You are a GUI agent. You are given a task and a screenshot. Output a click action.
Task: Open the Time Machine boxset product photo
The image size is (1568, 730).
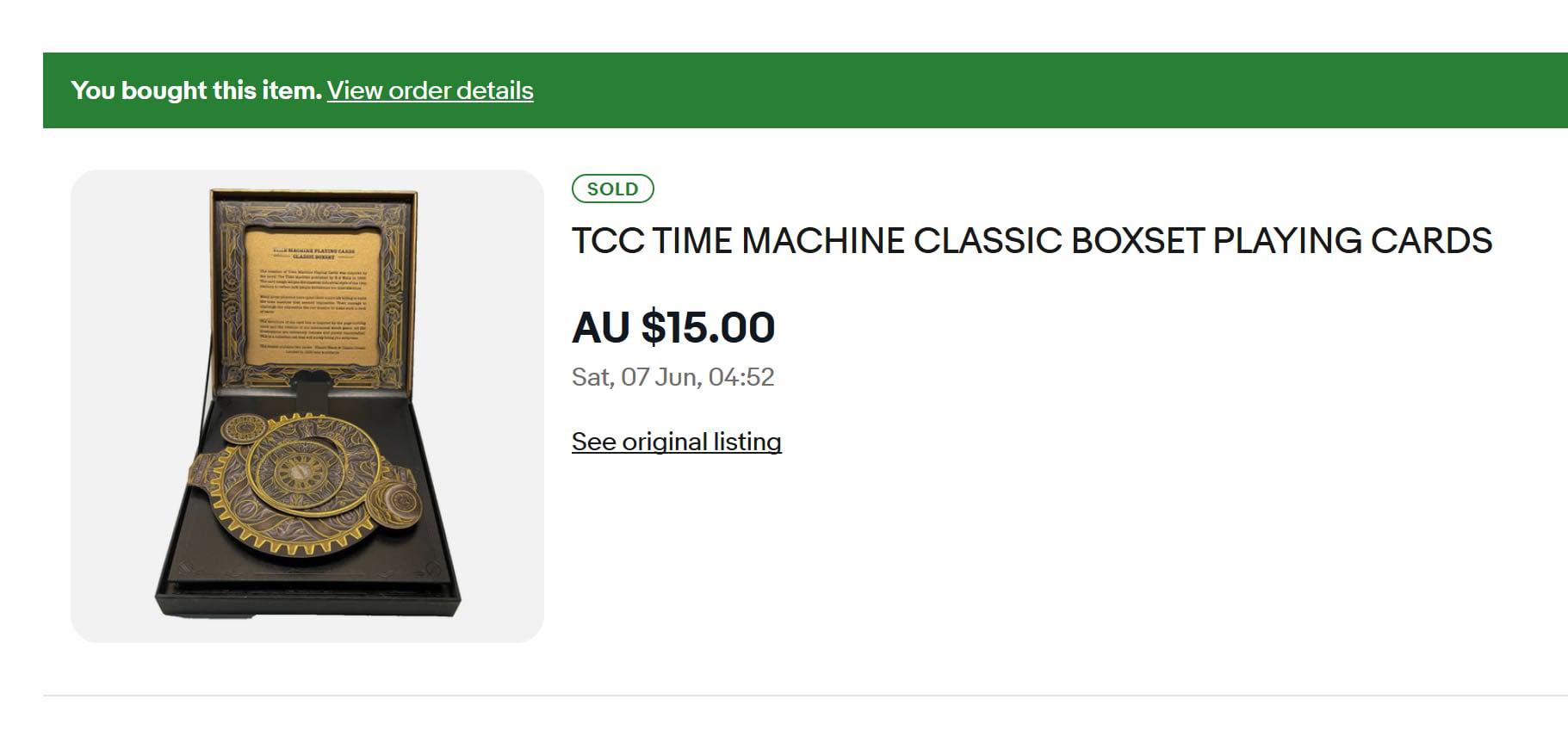click(x=307, y=405)
